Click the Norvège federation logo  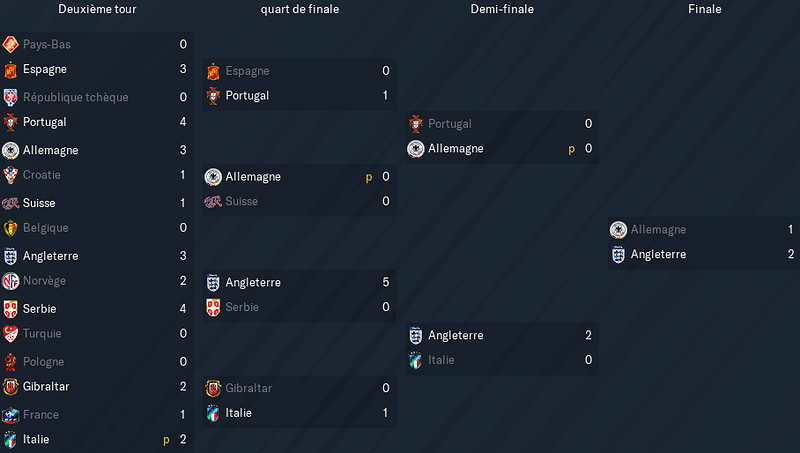click(10, 281)
